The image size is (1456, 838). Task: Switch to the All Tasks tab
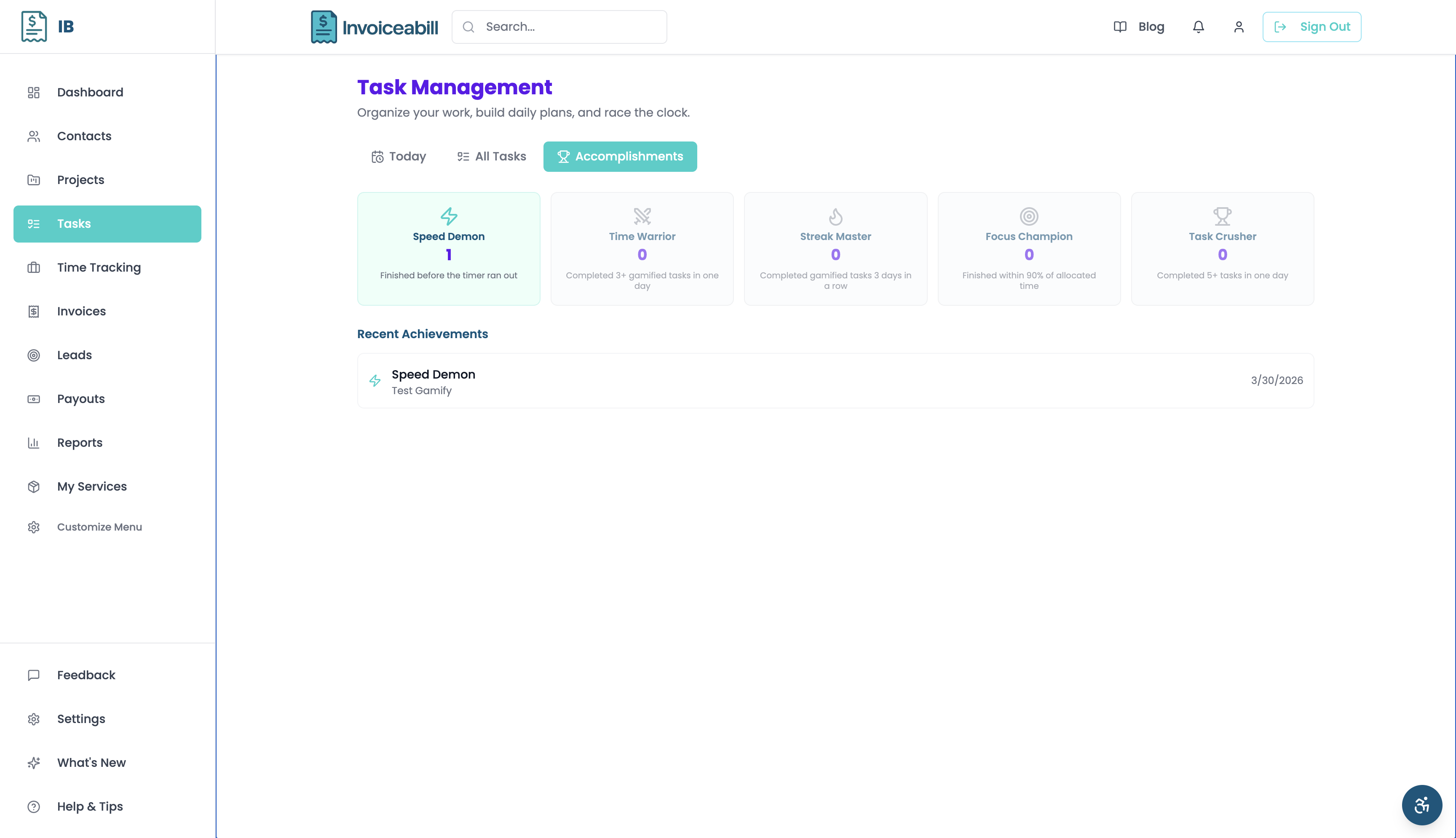tap(492, 157)
